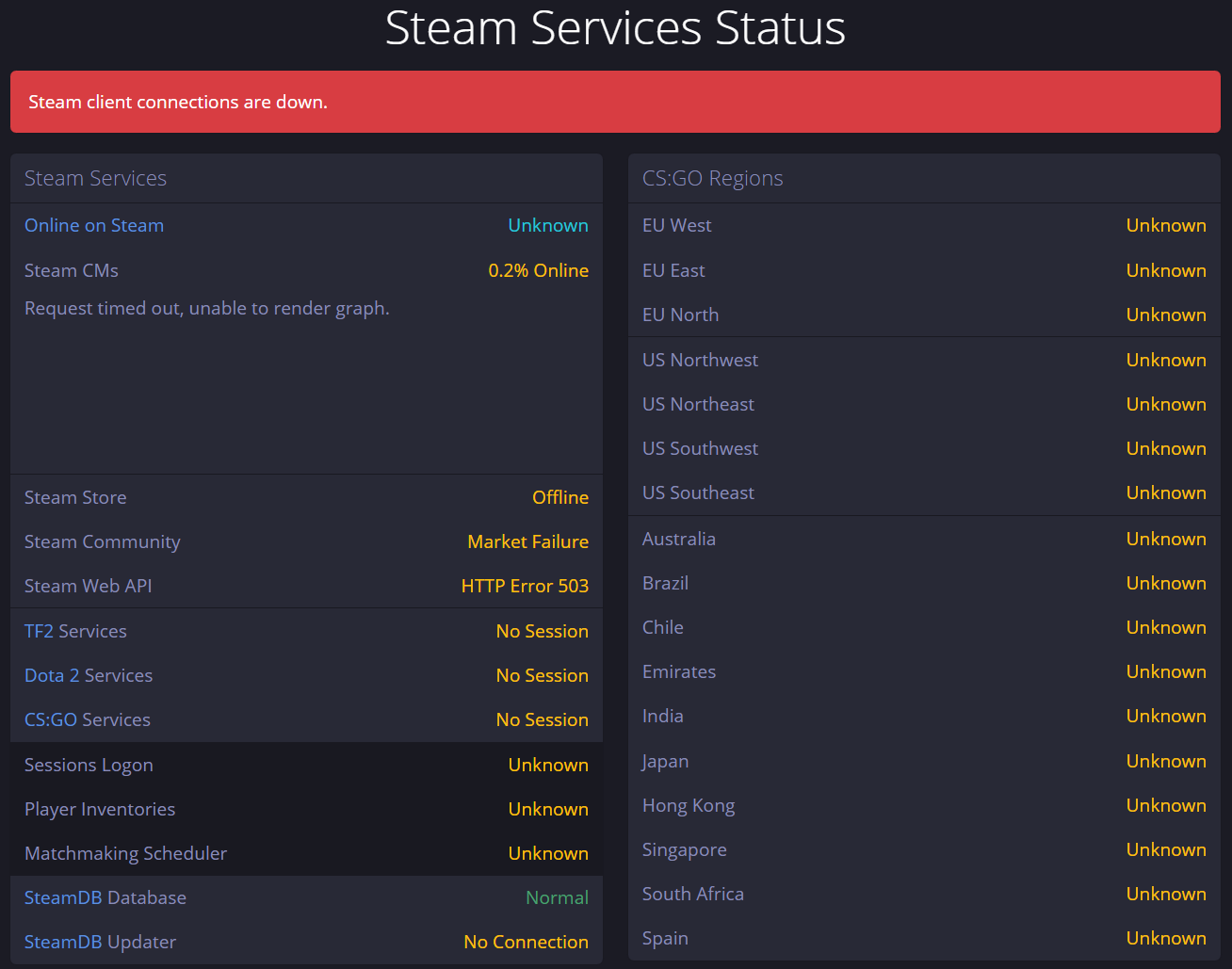The width and height of the screenshot is (1232, 969).
Task: Click Unknown status for EU West
Action: coord(1166,225)
